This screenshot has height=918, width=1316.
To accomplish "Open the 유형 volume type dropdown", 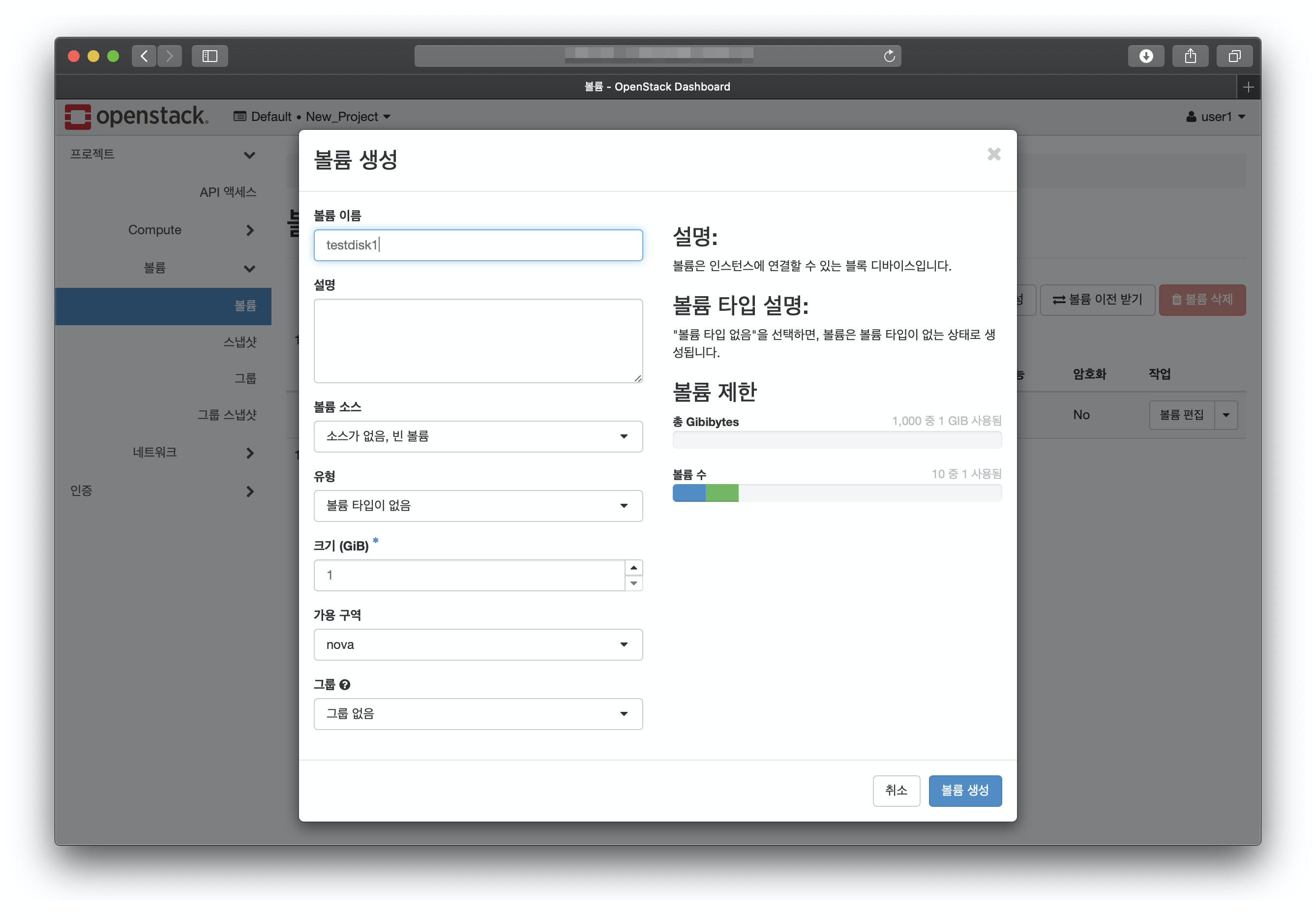I will tap(478, 506).
